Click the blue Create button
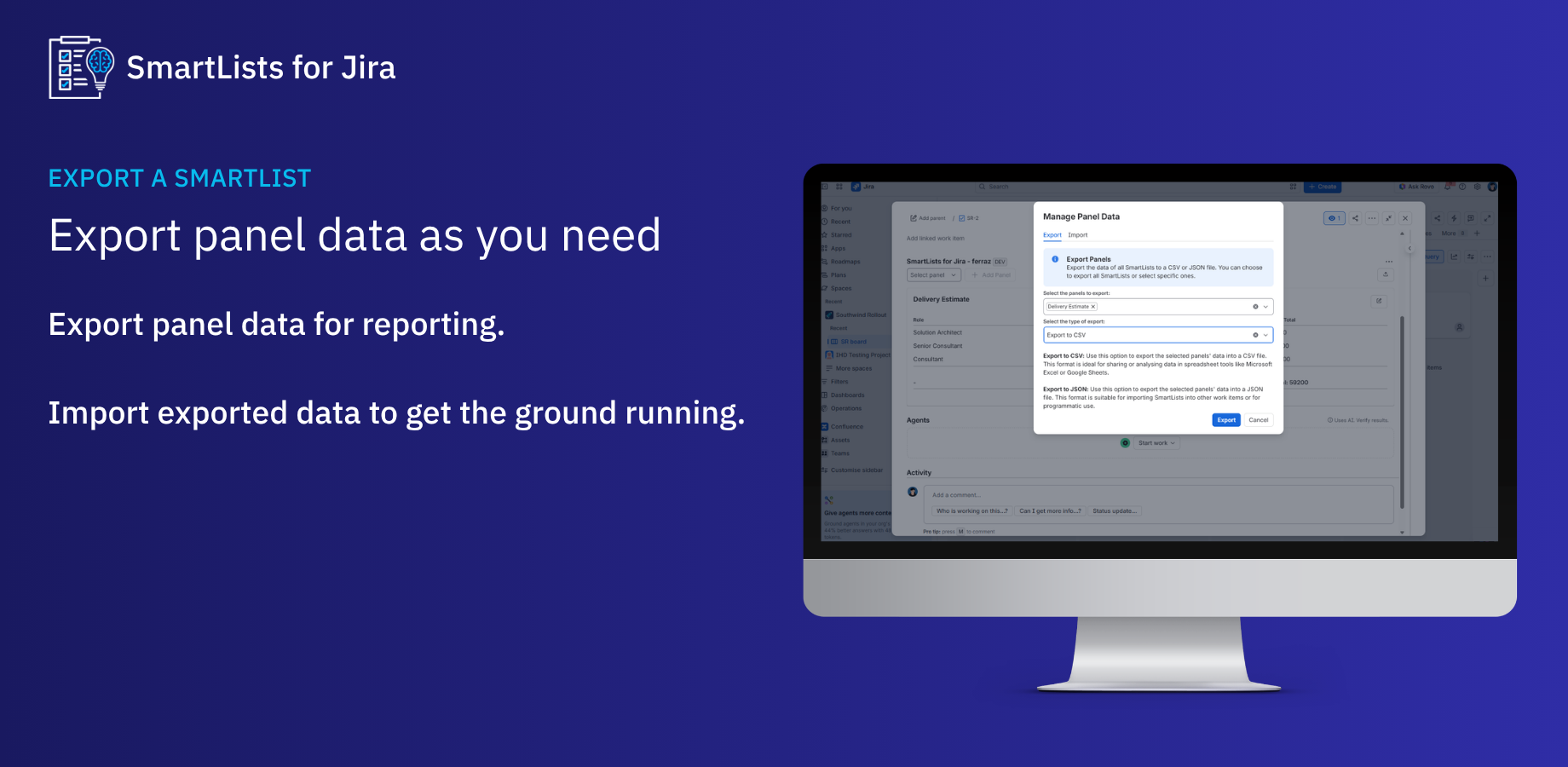Screen dimensions: 1568x767 [1323, 187]
